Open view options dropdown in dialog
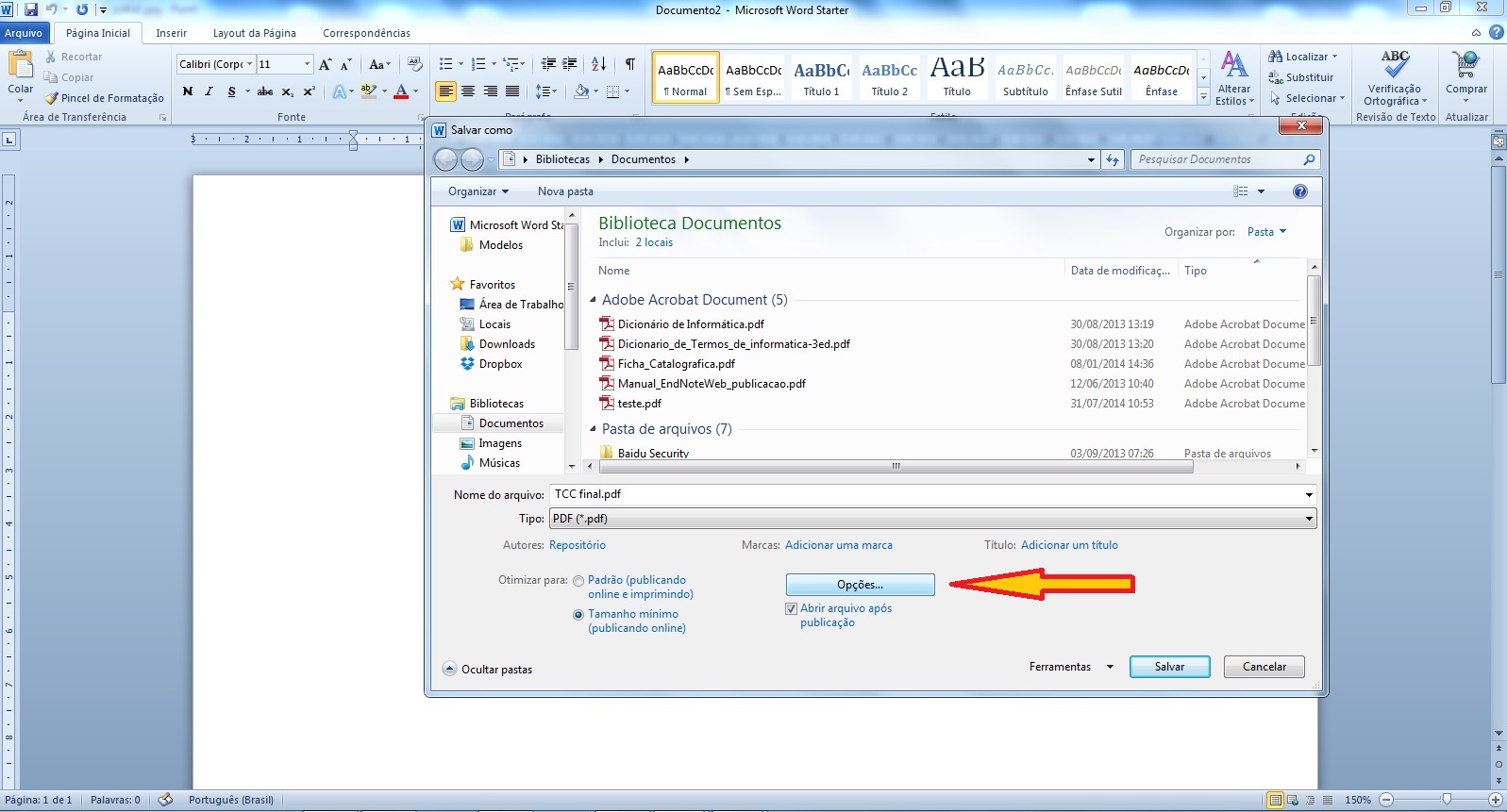 click(1261, 191)
